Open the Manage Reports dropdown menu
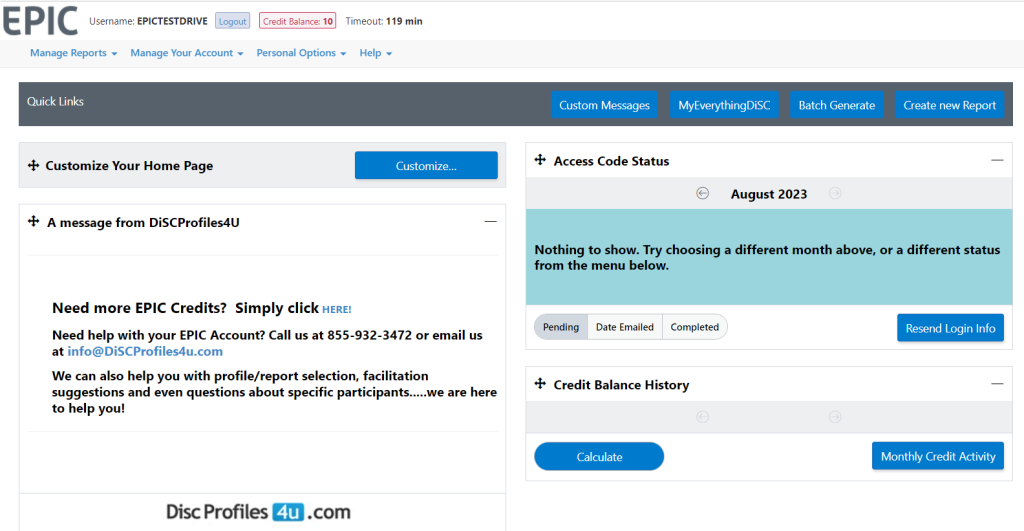Viewport: 1024px width, 531px height. coord(73,53)
